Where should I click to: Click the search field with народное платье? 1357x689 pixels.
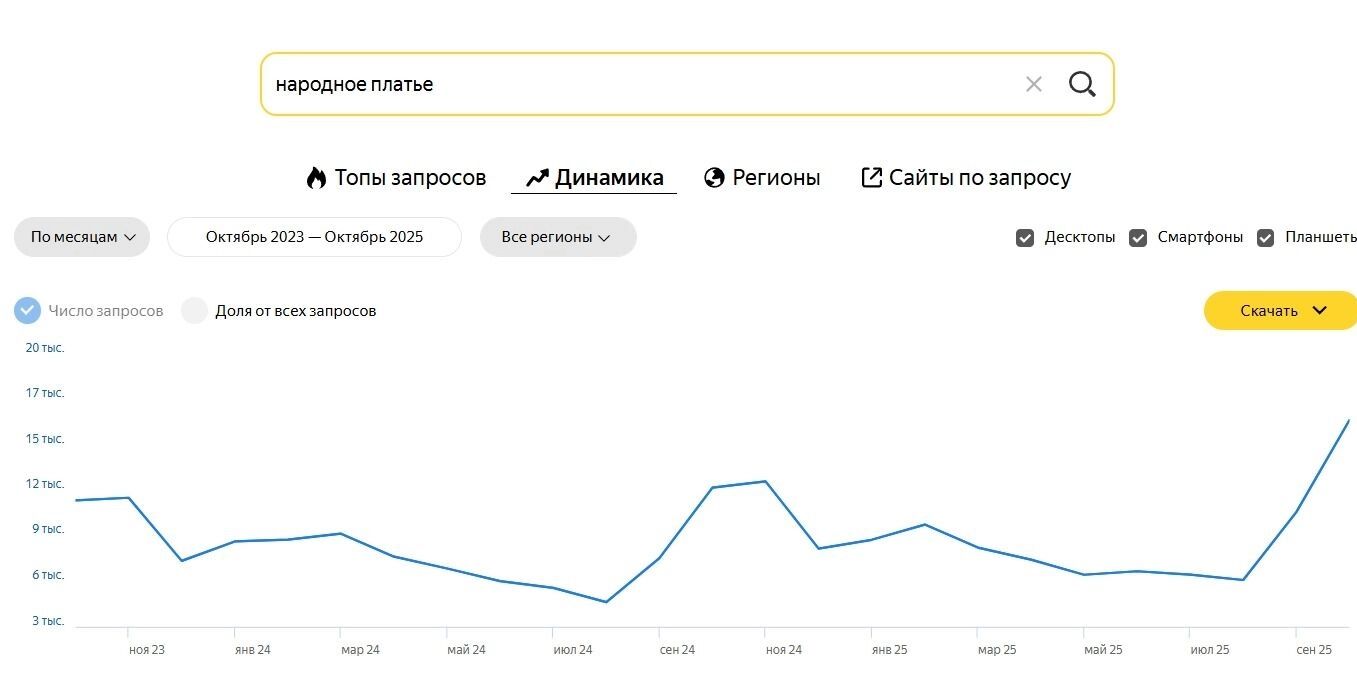[x=640, y=84]
